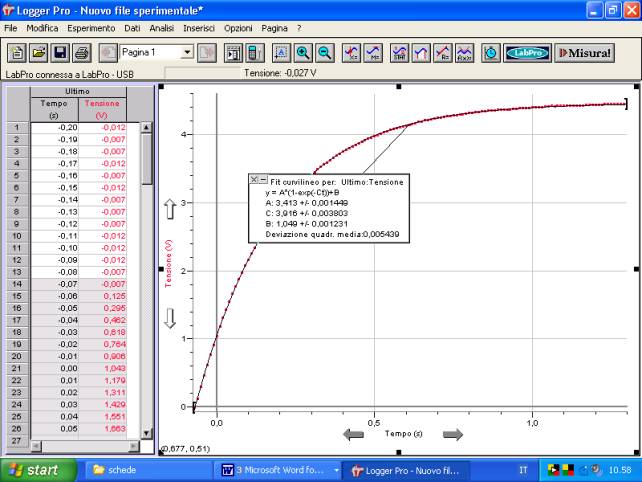642x482 pixels.
Task: Click the Open file folder icon
Action: pyautogui.click(x=38, y=53)
